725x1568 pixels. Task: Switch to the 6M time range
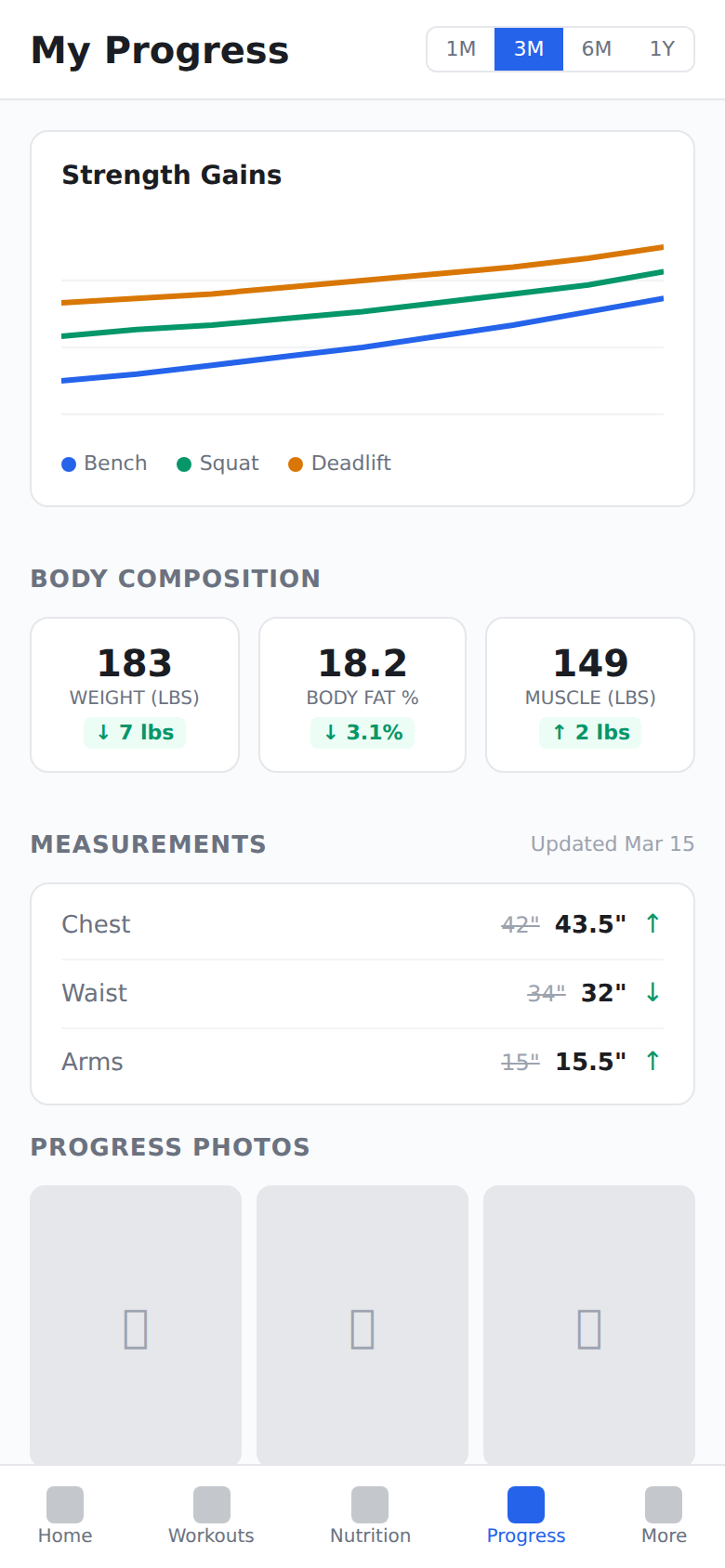tap(596, 49)
